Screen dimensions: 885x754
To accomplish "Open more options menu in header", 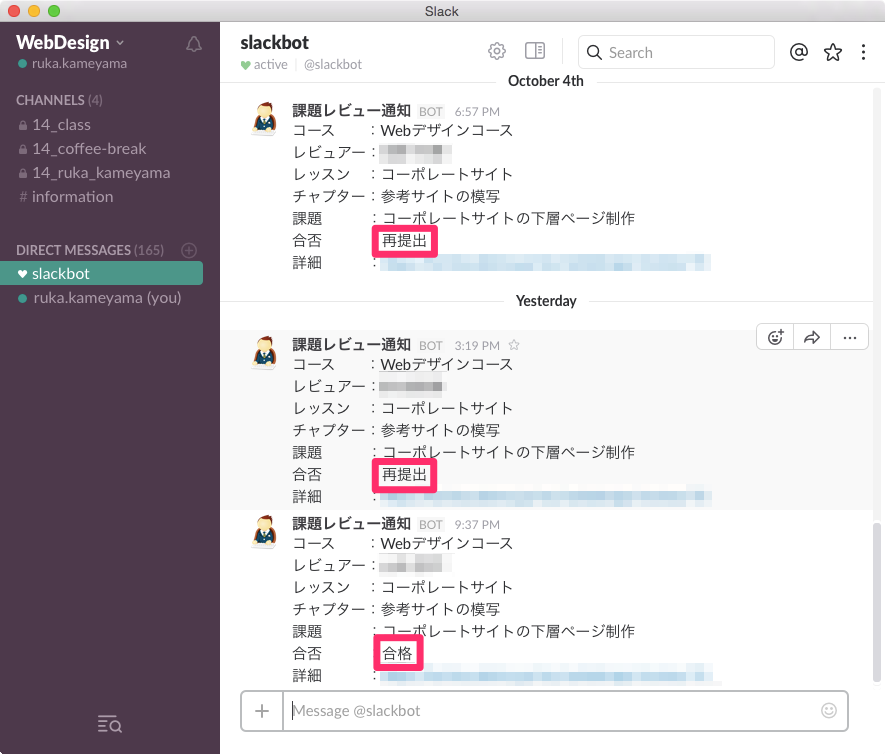I will coord(863,52).
